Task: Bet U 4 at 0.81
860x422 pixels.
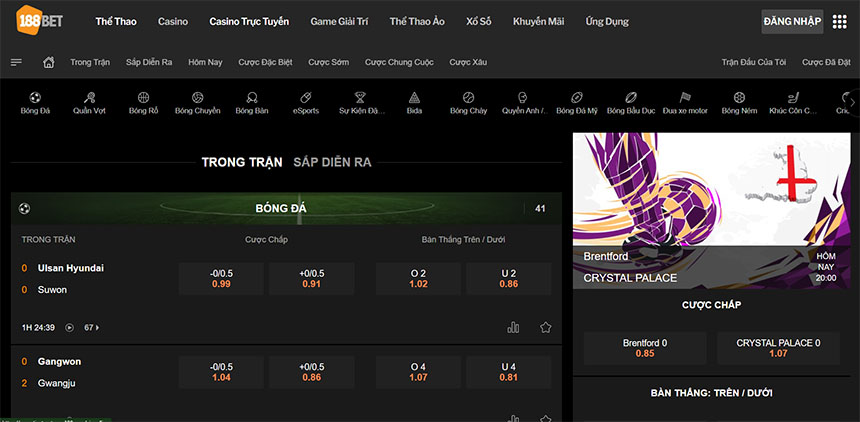Action: pos(508,372)
